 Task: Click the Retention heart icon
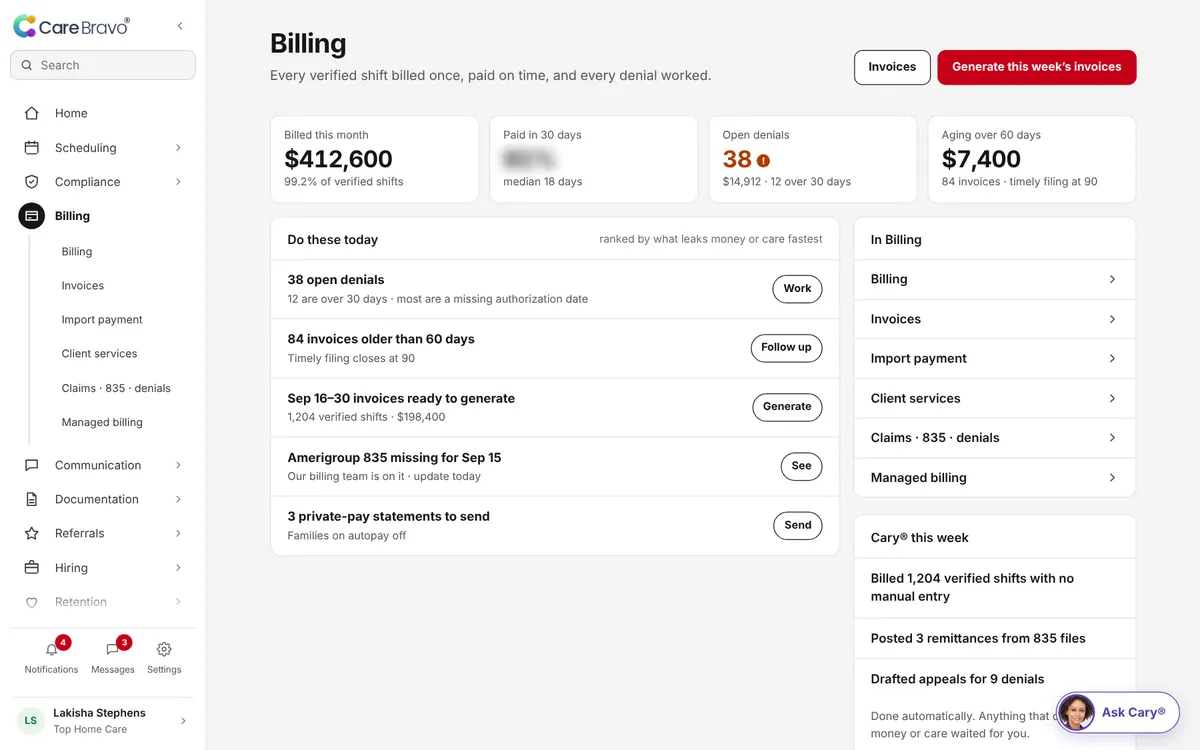[x=32, y=602]
